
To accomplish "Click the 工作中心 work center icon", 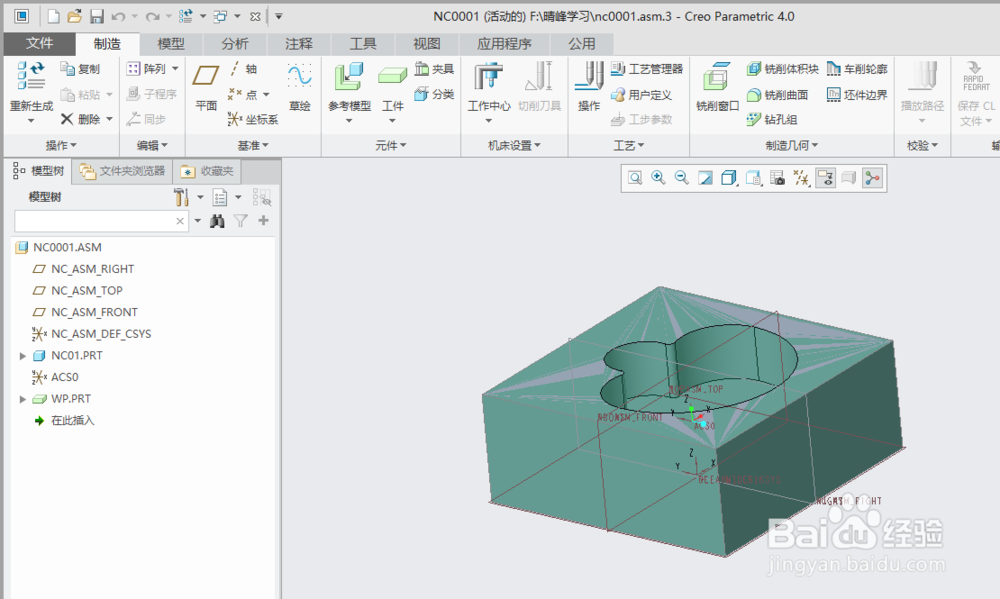I will pyautogui.click(x=489, y=77).
